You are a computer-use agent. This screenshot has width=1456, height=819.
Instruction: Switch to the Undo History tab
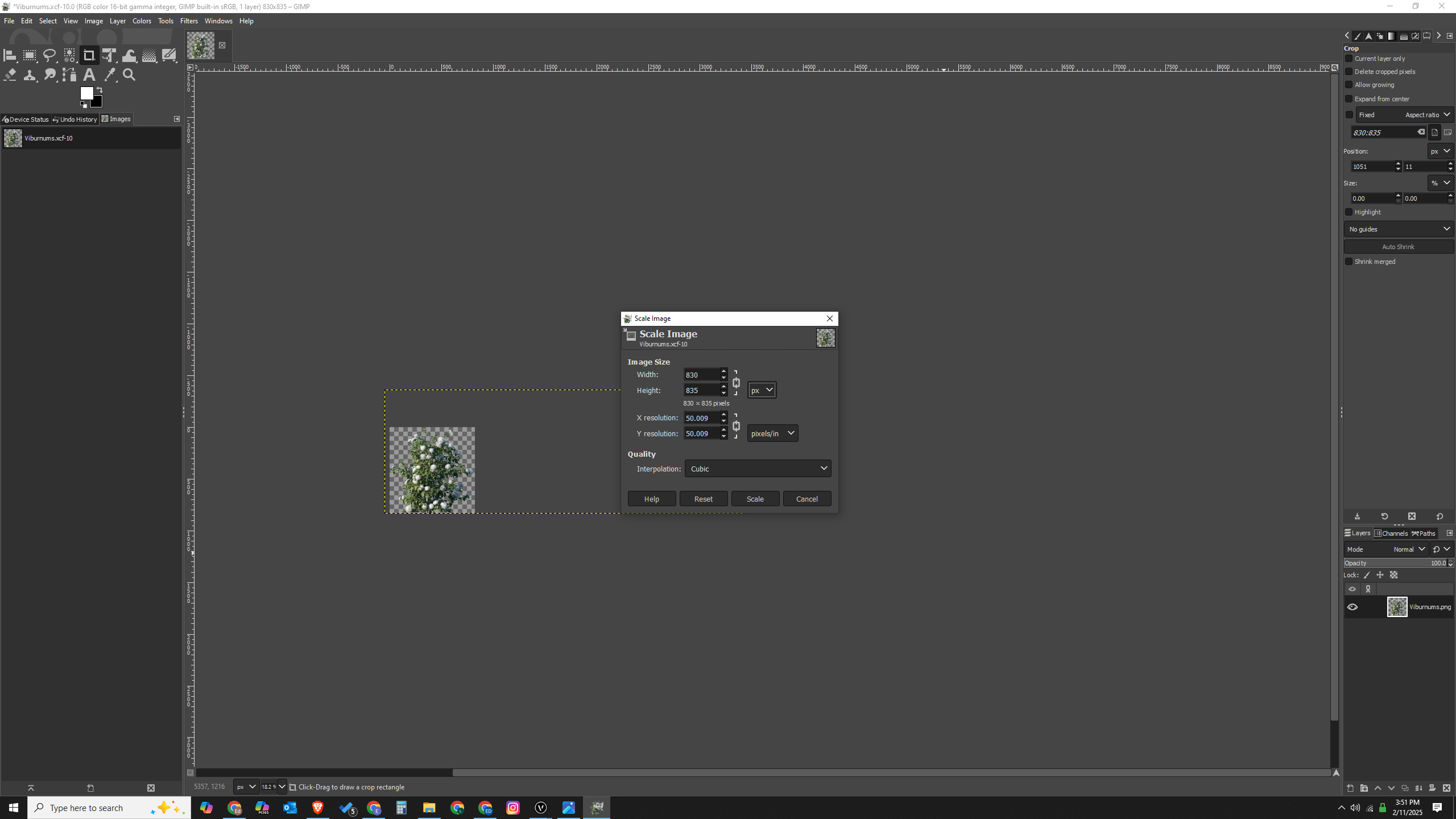point(75,119)
